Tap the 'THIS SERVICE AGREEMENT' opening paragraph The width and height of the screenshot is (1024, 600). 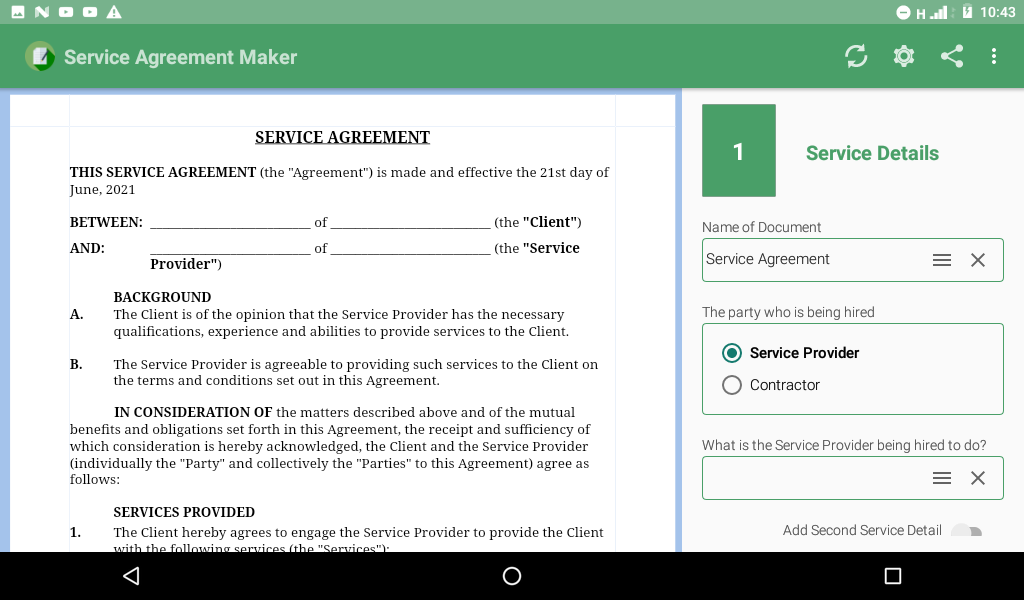pyautogui.click(x=339, y=181)
